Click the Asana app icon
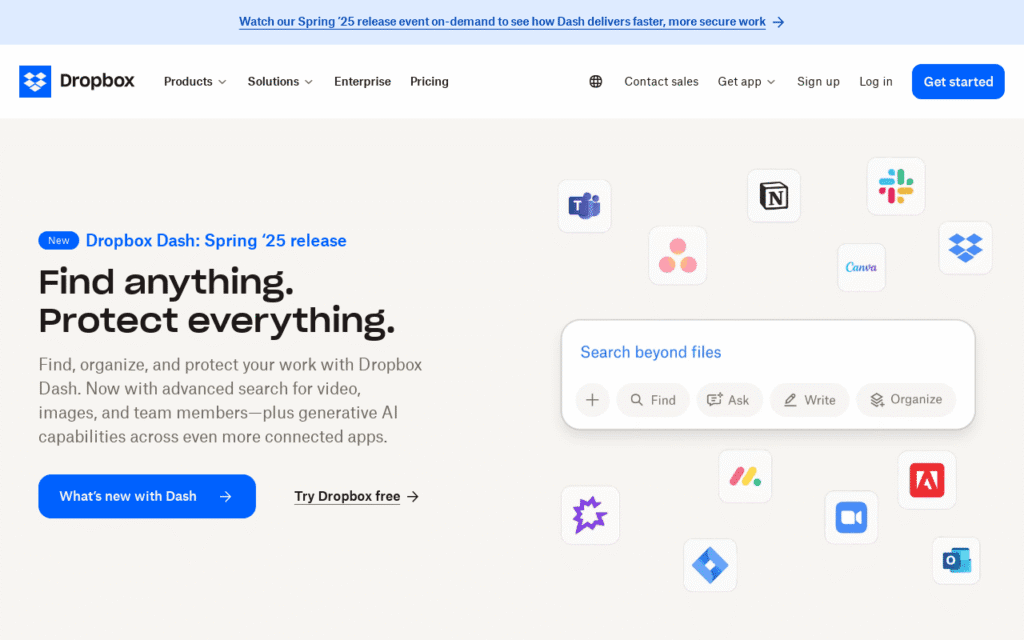This screenshot has height=640, width=1024. (678, 255)
